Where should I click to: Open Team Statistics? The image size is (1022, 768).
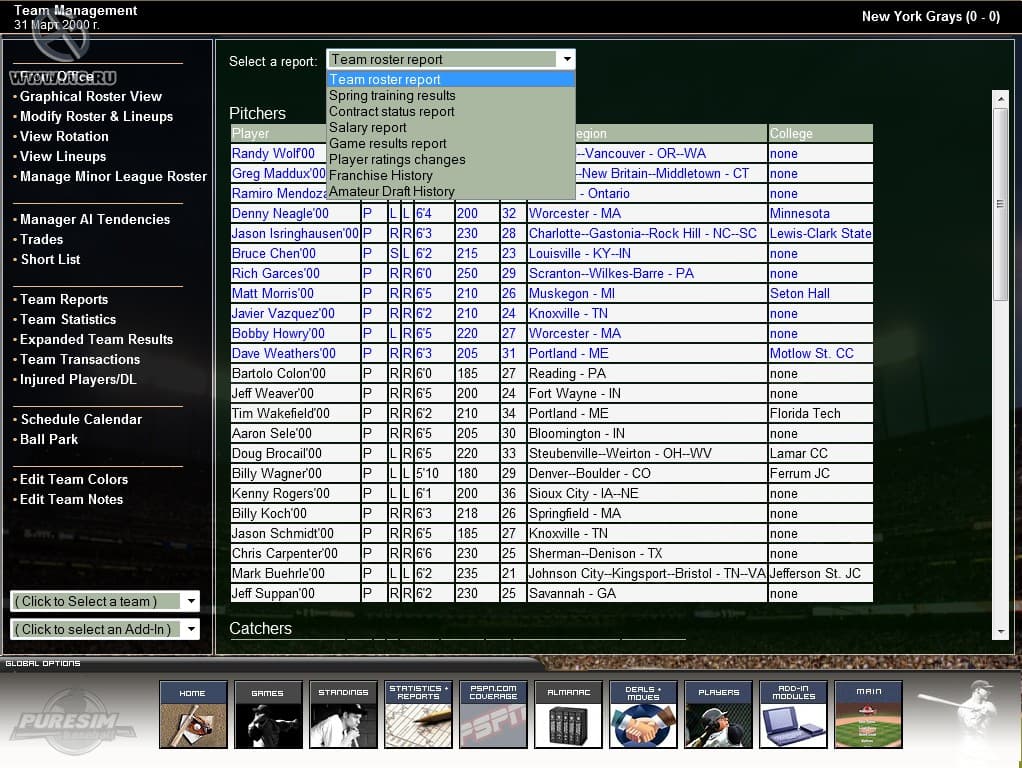pos(68,319)
